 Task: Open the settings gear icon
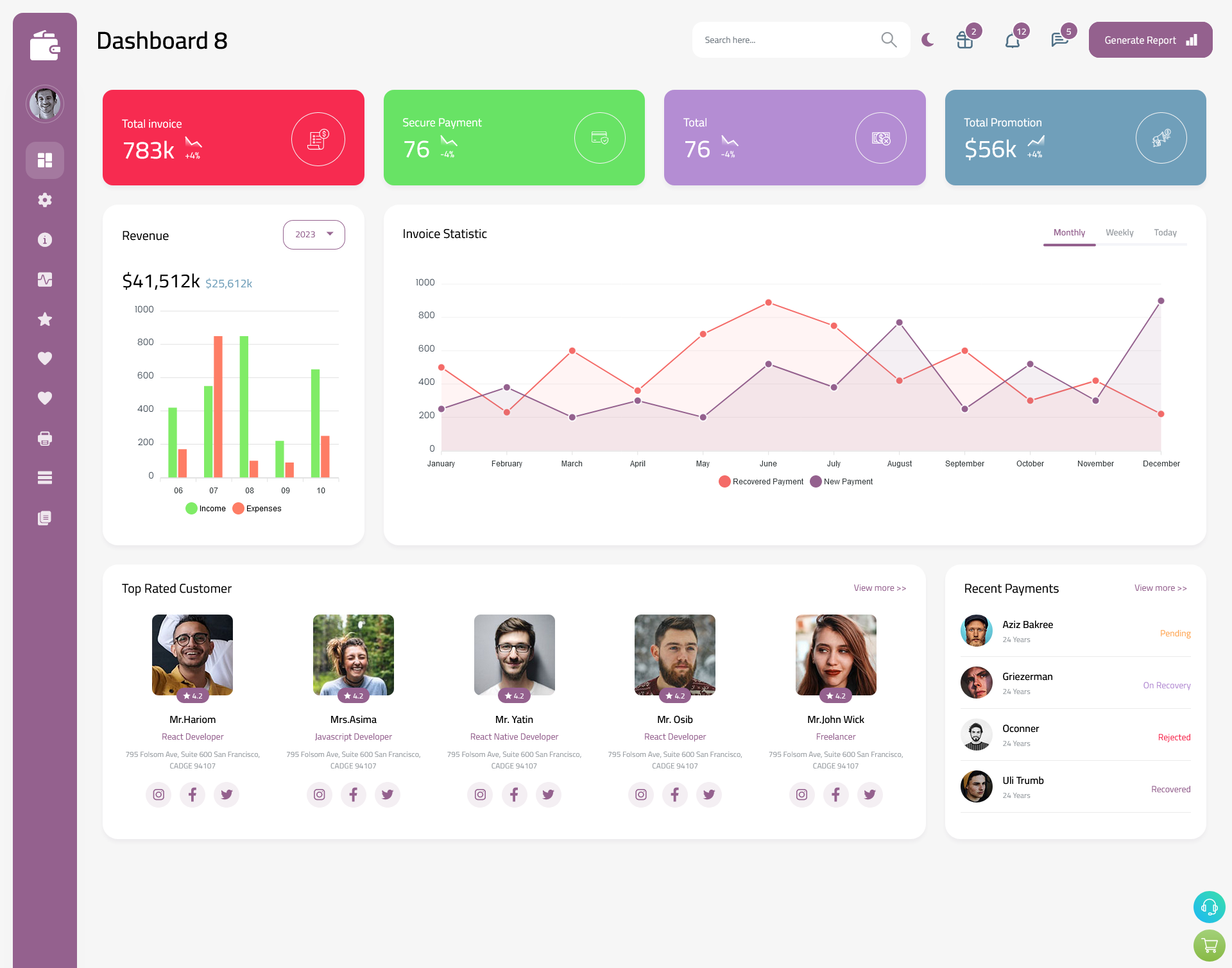coord(45,199)
